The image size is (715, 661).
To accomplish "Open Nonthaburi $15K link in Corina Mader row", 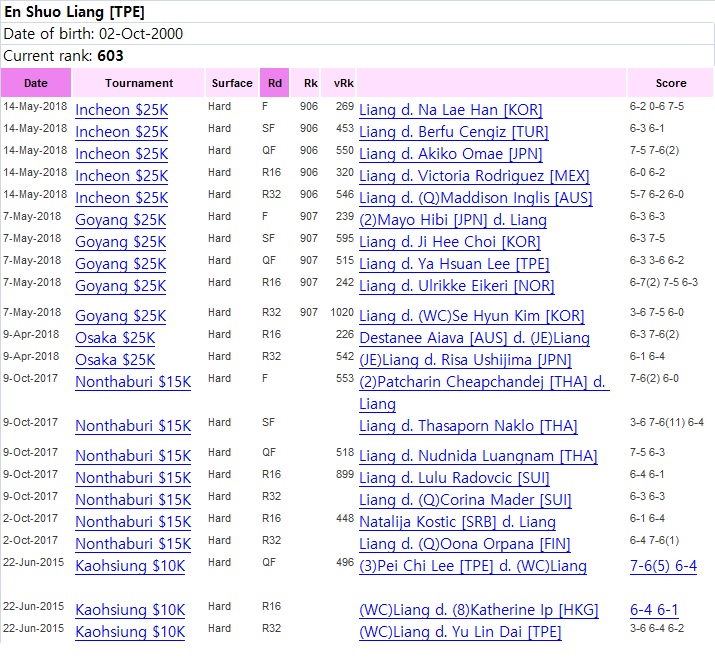I will (x=133, y=500).
